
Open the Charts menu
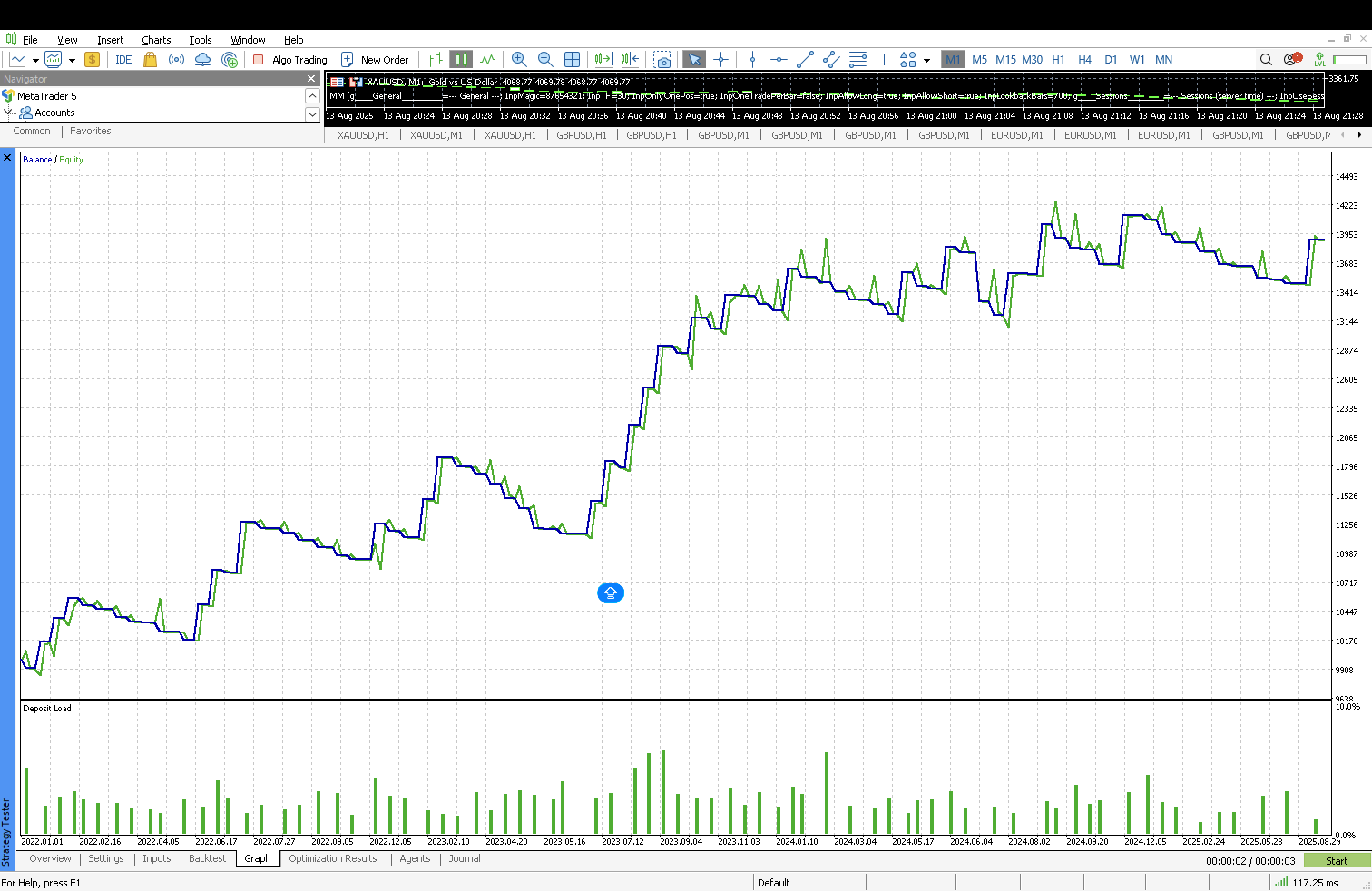click(x=156, y=40)
